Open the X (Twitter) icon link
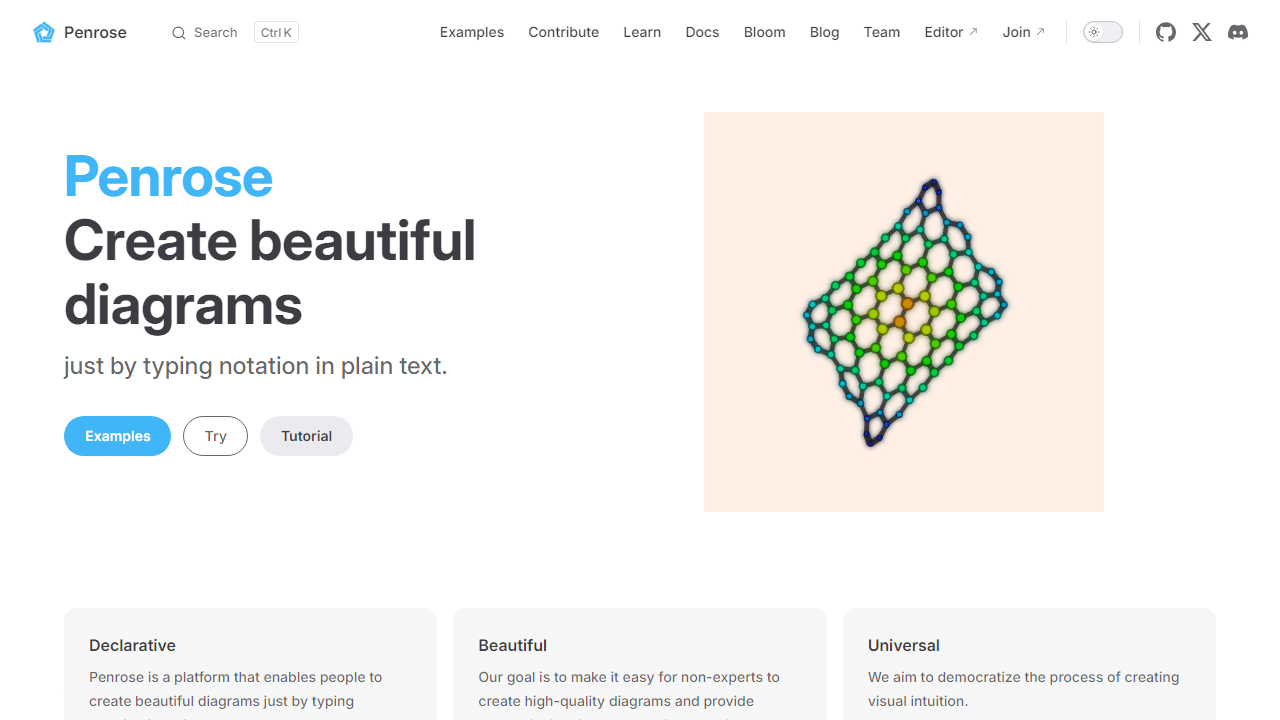Screen dimensions: 1280x720 point(1202,32)
